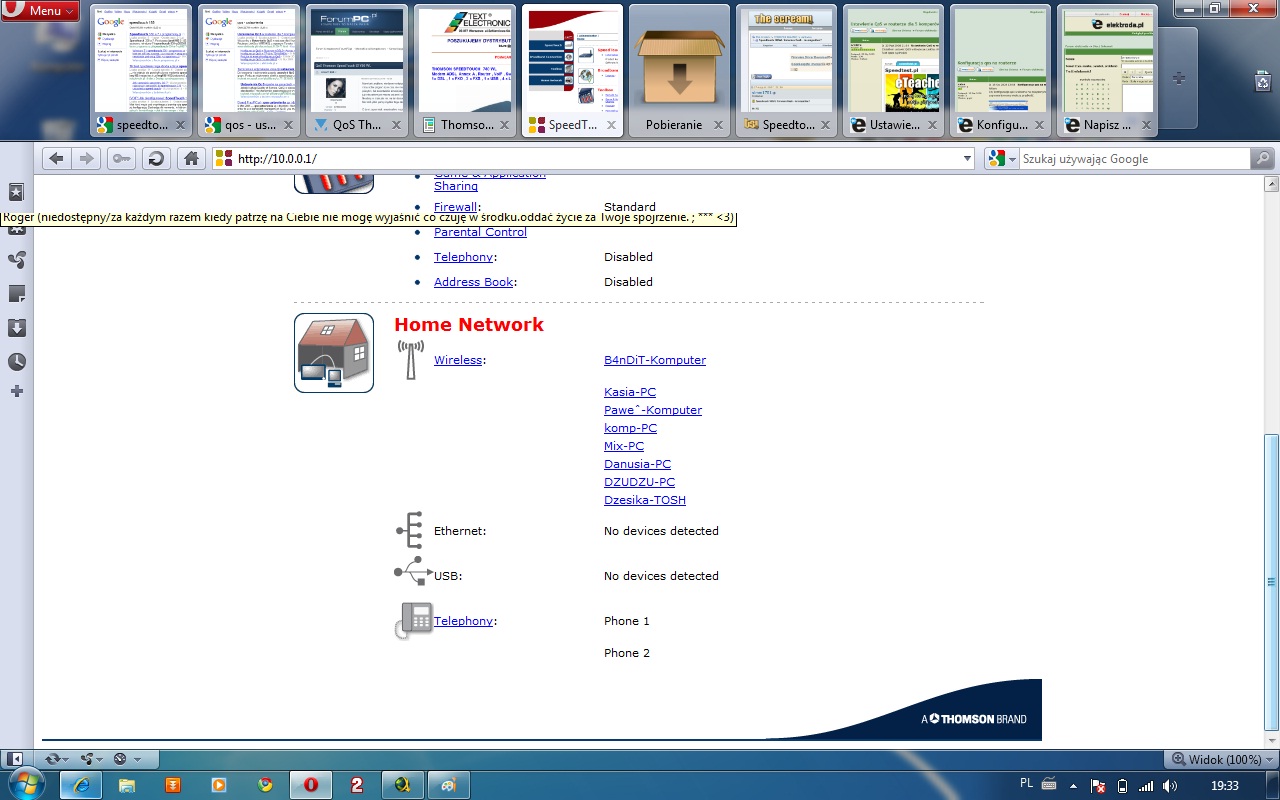Viewport: 1280px width, 800px height.
Task: Open the address bar history dropdown
Action: point(966,158)
